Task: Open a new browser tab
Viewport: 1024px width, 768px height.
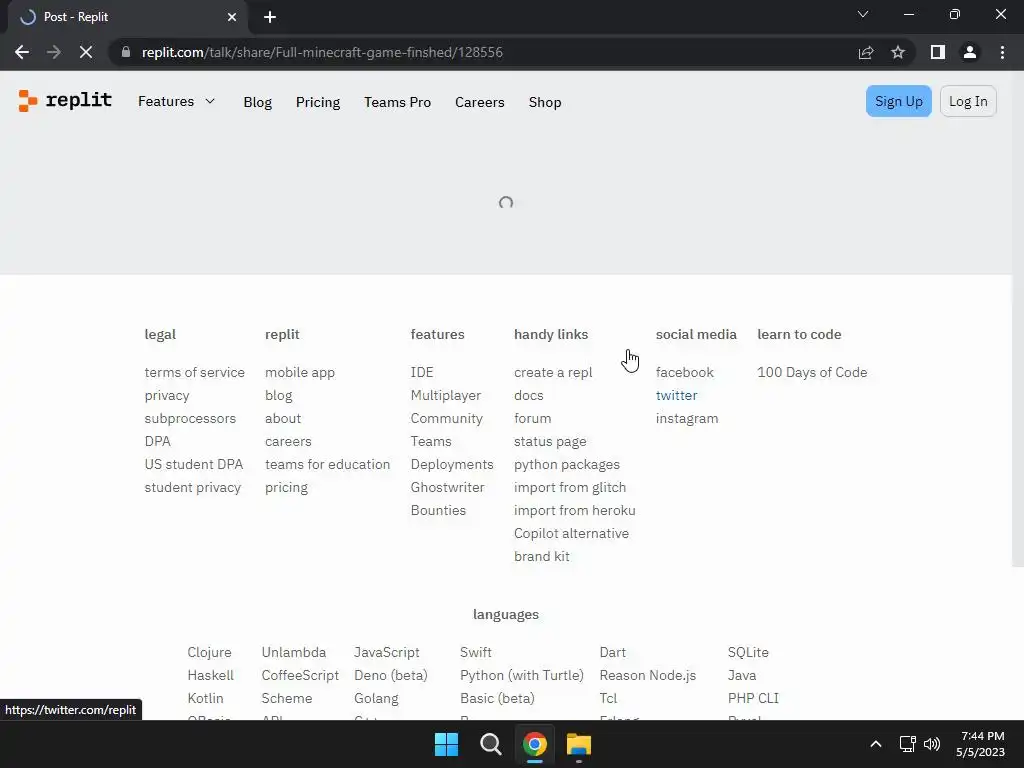Action: click(x=270, y=17)
